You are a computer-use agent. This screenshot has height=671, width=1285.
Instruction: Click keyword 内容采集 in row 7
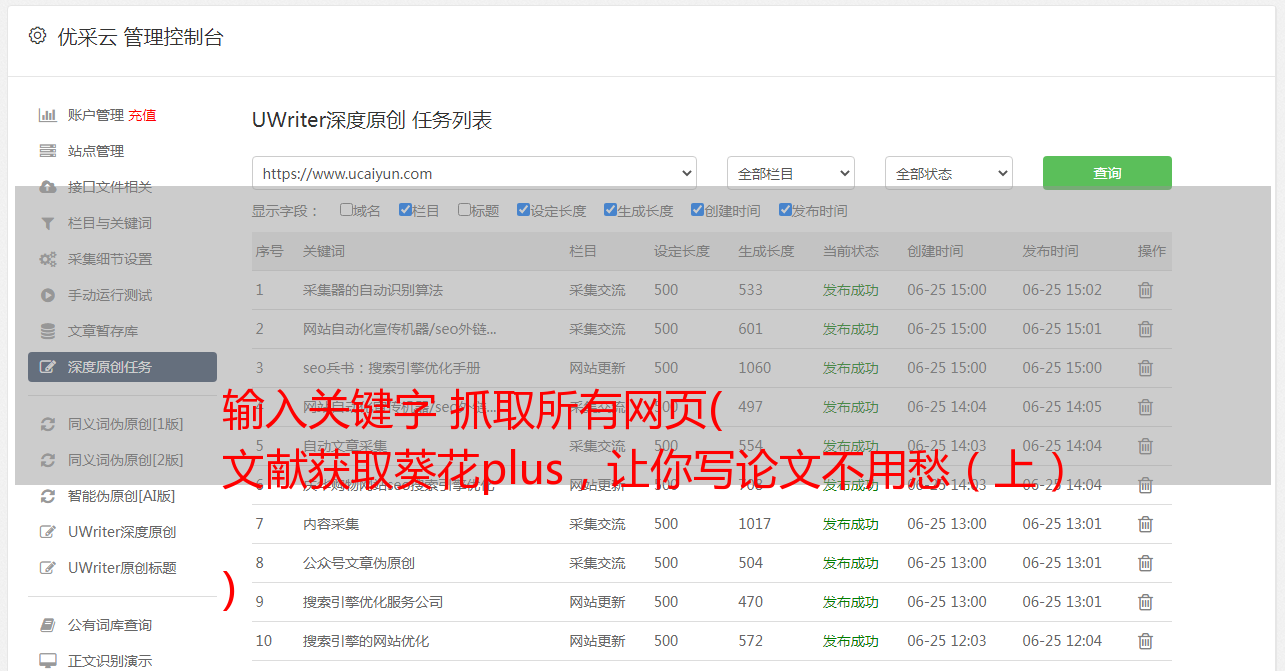(331, 524)
